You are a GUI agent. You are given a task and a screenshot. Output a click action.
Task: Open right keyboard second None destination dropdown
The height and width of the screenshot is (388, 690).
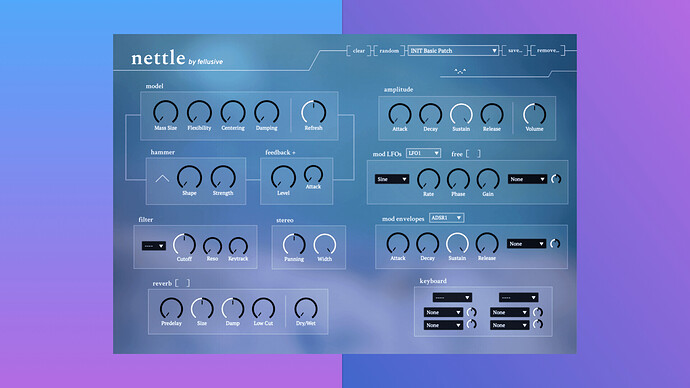(510, 325)
